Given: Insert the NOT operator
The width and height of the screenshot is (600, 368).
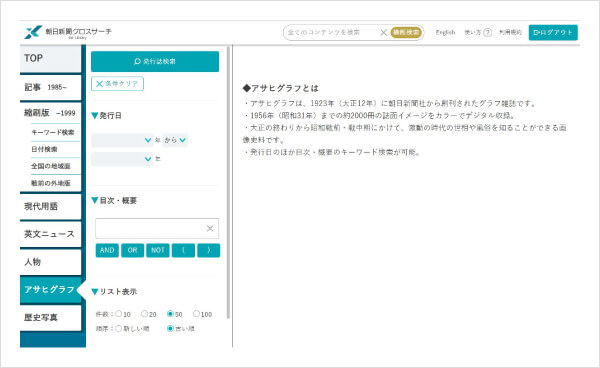Looking at the screenshot, I should [x=158, y=250].
